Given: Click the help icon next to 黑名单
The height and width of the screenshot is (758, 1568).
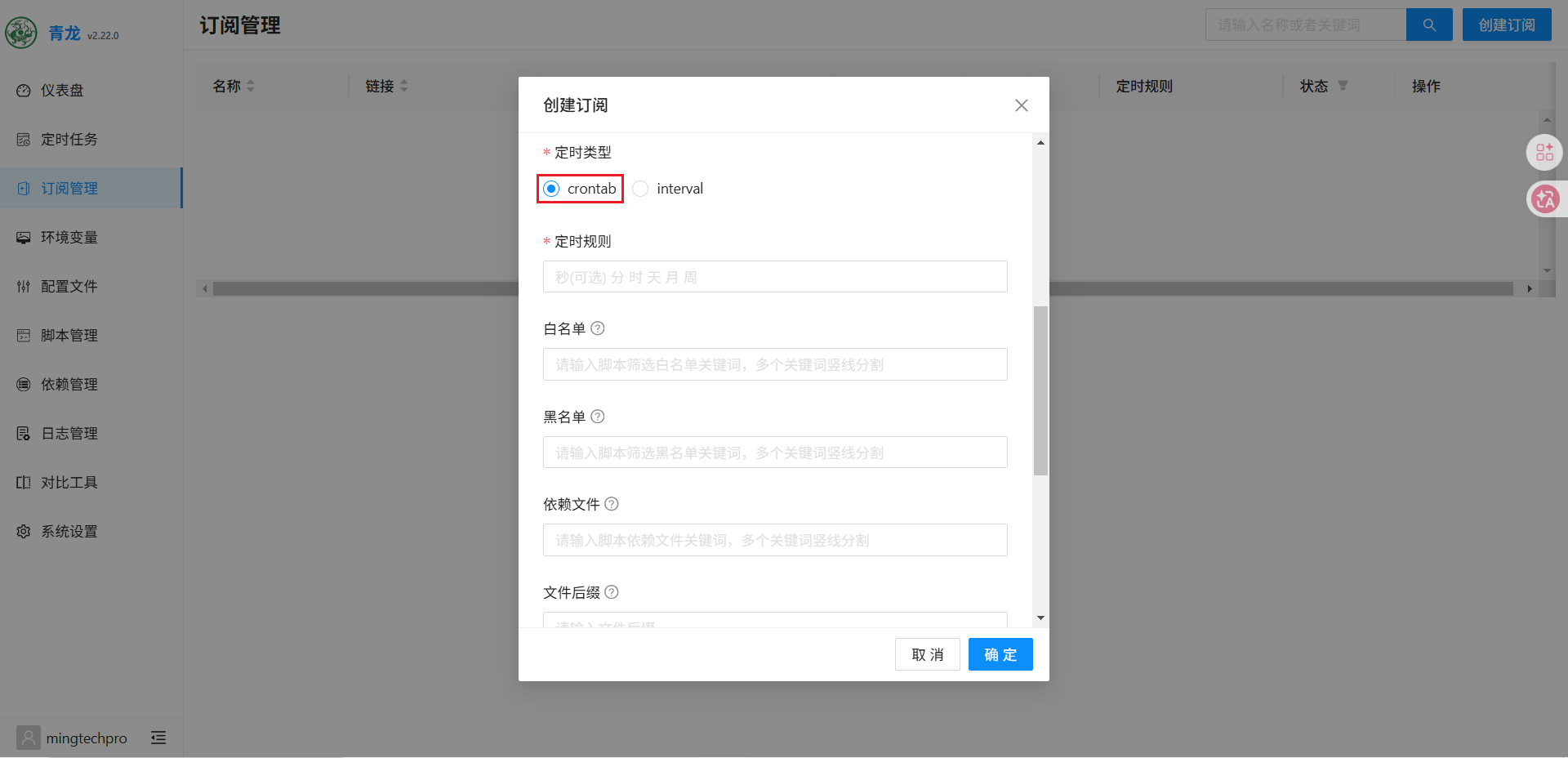Looking at the screenshot, I should coord(598,417).
